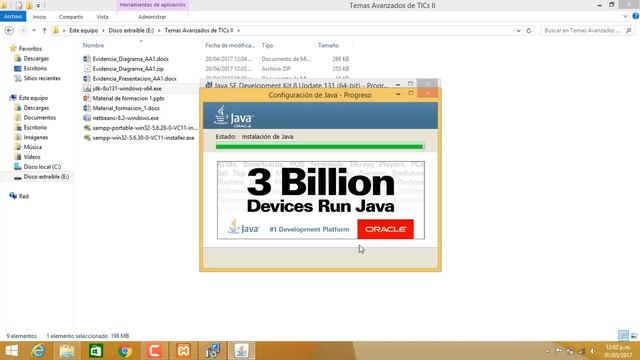Viewport: 640px width, 360px height.
Task: Select Evidencia_Presentacion_AA1.docx file
Action: 135,78
